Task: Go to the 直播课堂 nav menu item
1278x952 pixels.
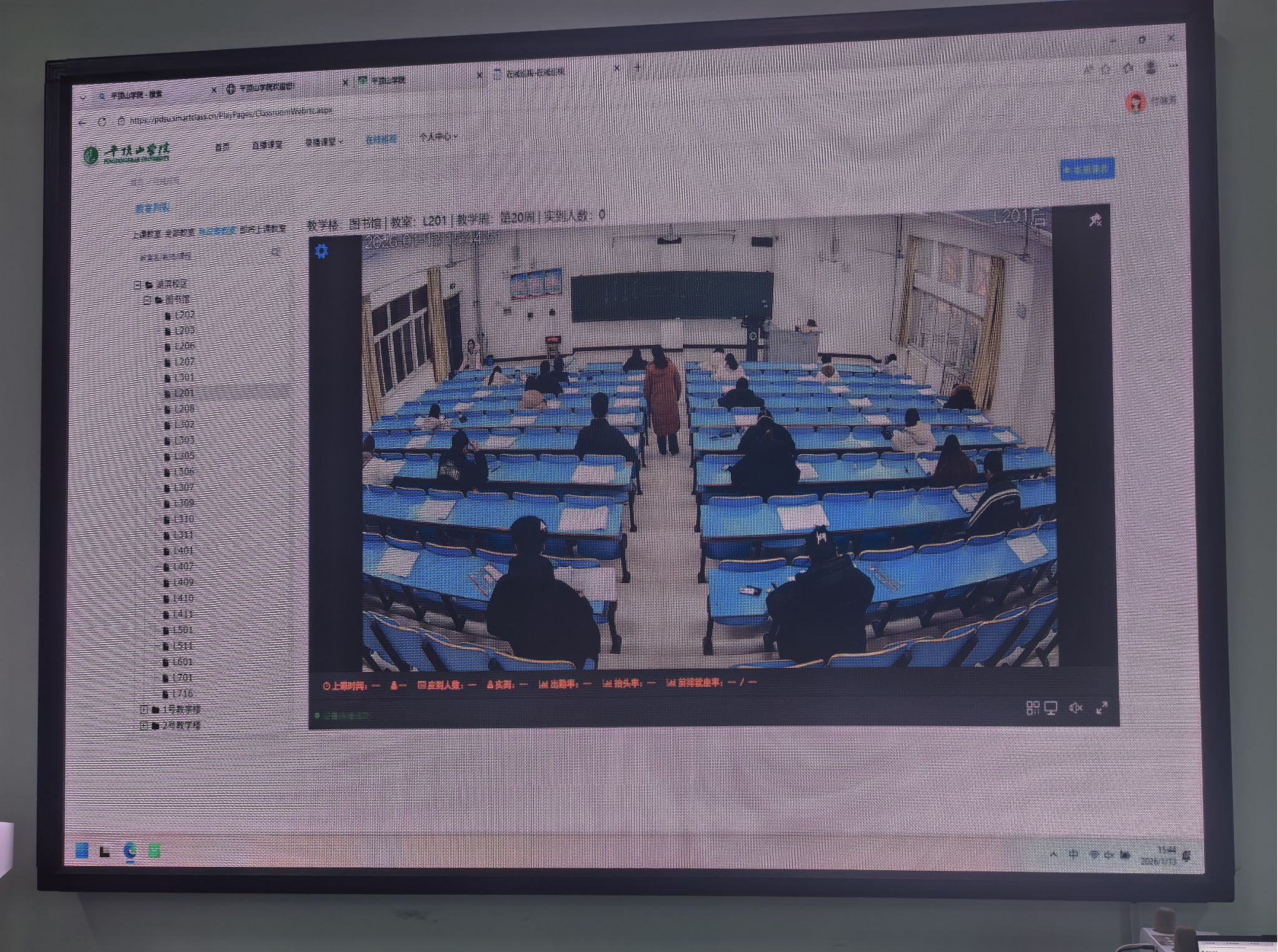Action: (267, 145)
